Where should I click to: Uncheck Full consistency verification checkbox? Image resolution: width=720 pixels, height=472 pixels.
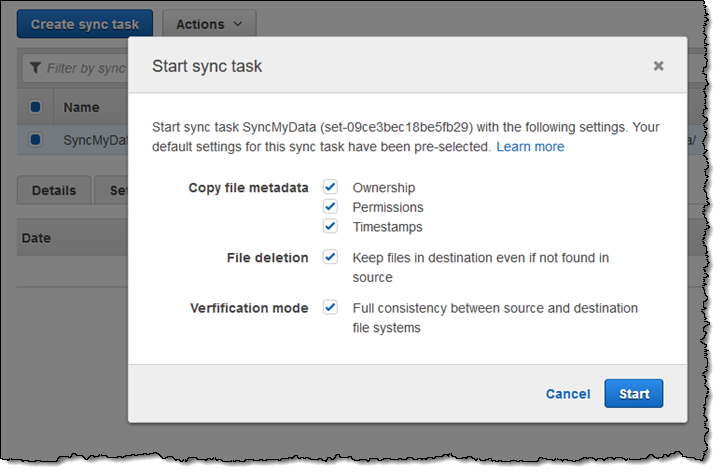tap(330, 308)
